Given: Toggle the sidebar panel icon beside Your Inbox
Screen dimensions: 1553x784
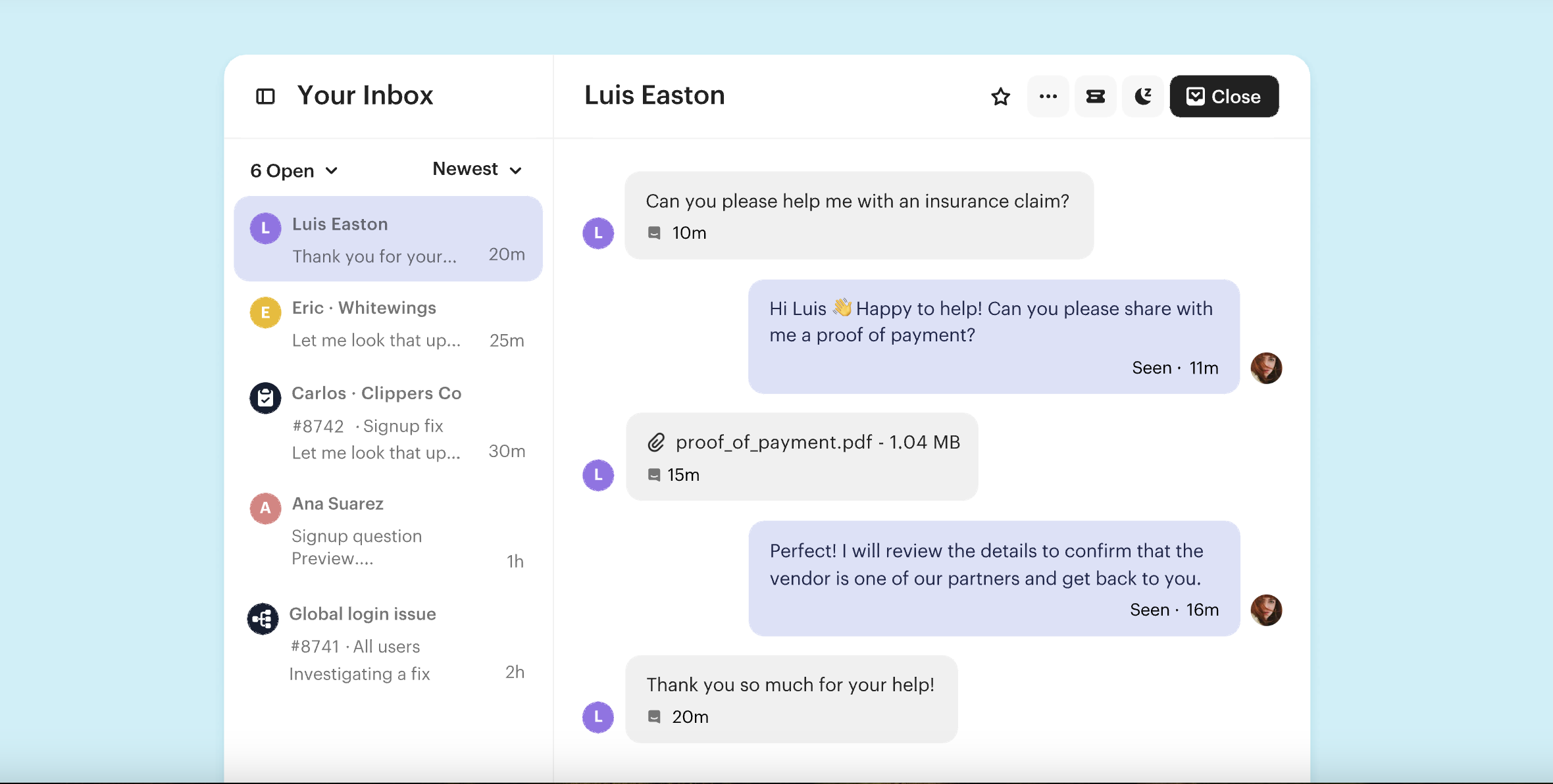Looking at the screenshot, I should 265,97.
